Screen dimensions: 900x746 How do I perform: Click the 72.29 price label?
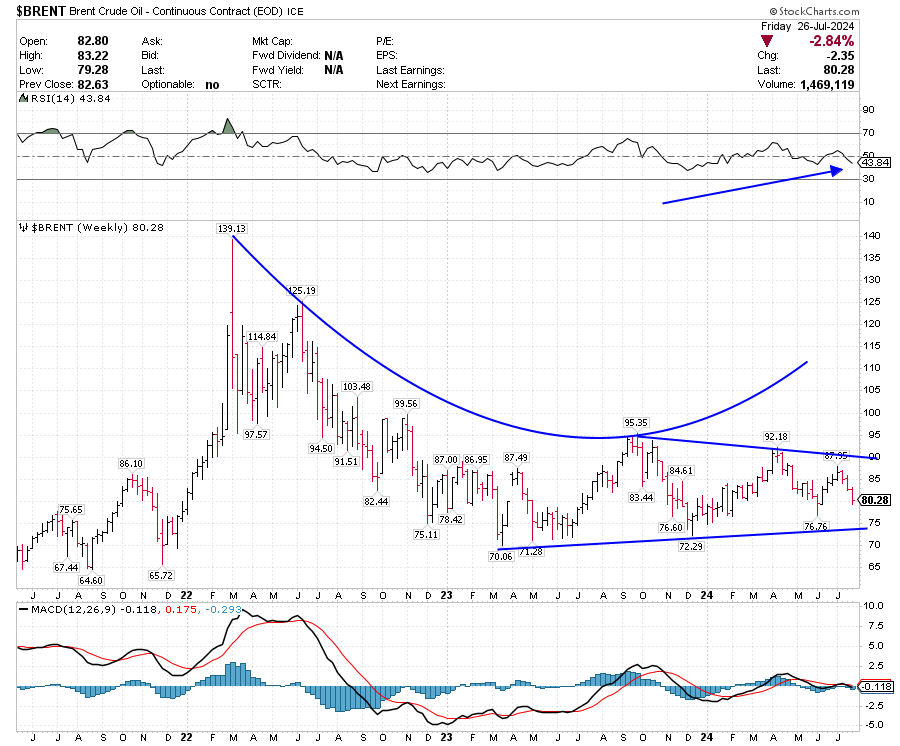coord(691,547)
